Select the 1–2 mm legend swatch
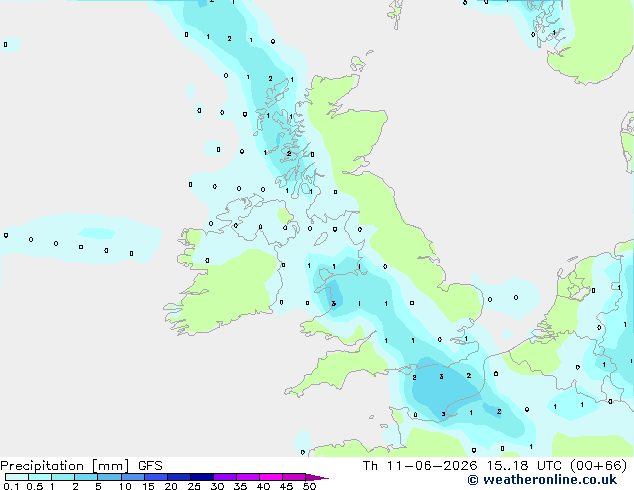634x490 pixels. tap(63, 477)
